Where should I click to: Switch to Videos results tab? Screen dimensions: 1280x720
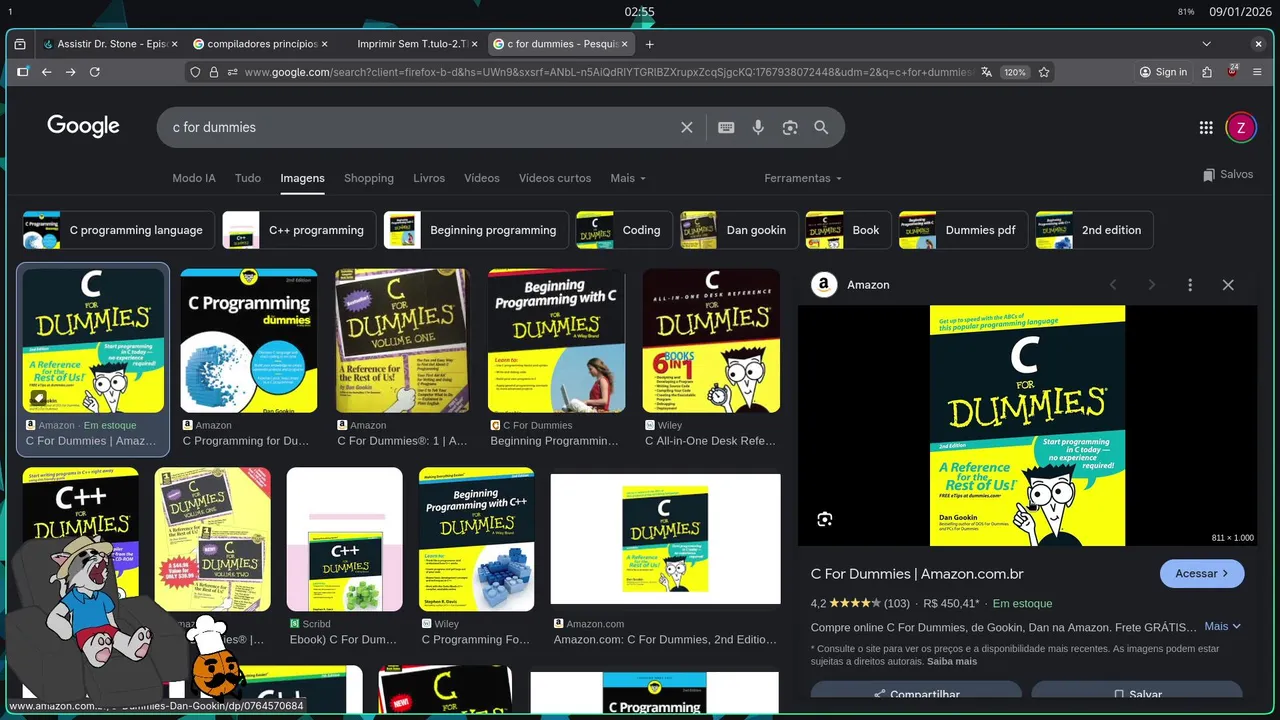tap(481, 178)
